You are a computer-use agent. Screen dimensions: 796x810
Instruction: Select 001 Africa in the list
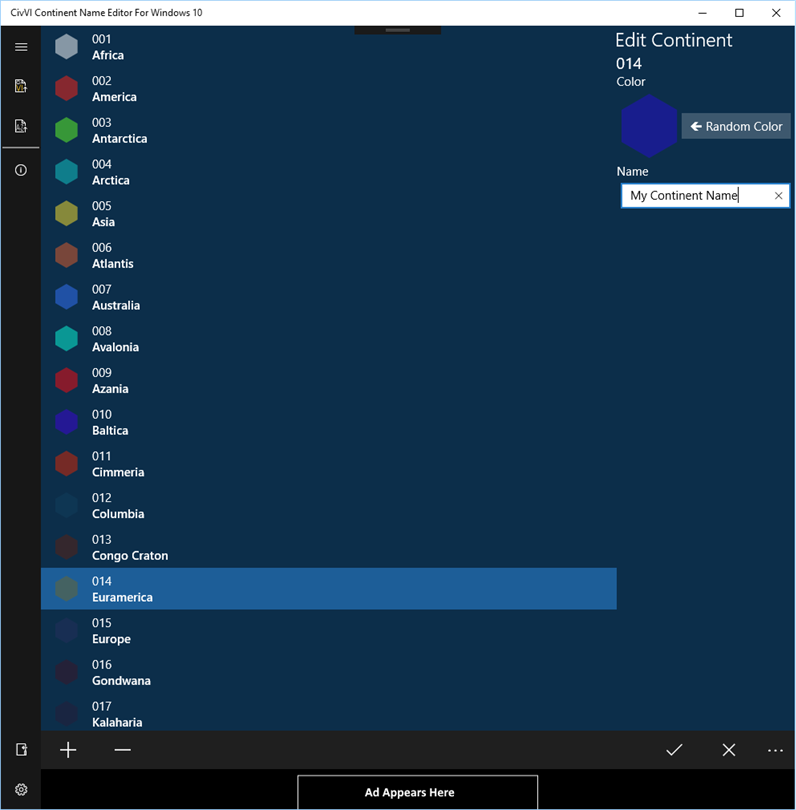point(329,47)
